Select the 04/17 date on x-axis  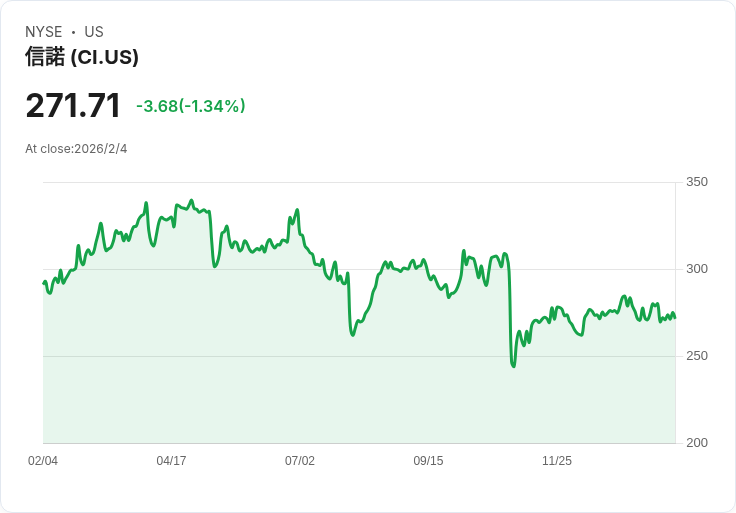point(171,461)
